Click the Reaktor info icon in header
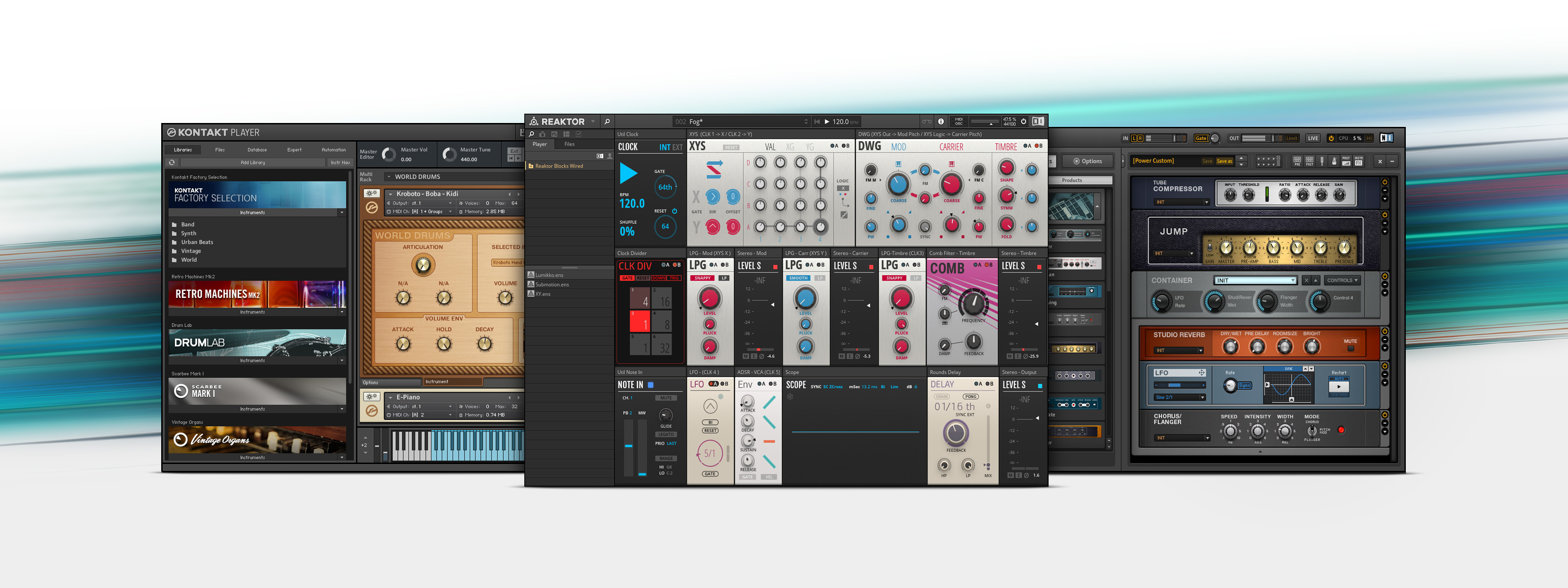This screenshot has height=588, width=1568. pyautogui.click(x=940, y=121)
